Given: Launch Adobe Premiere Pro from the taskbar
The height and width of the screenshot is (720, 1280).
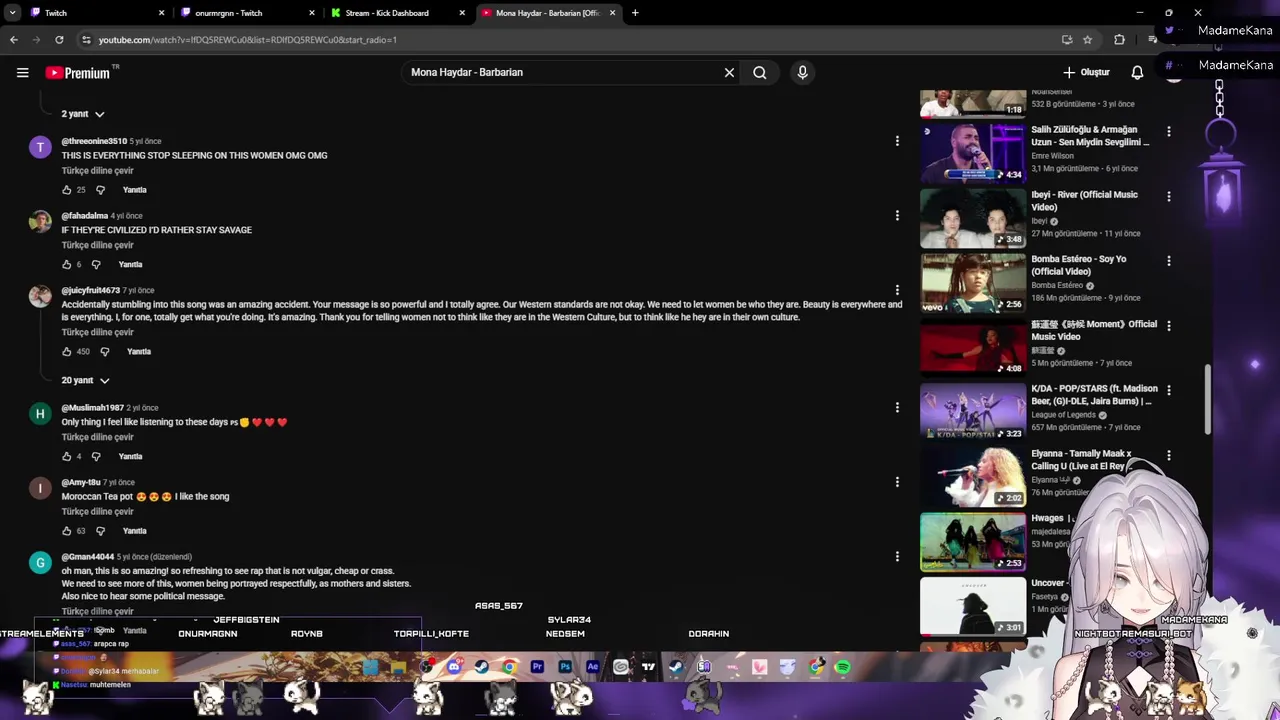Looking at the screenshot, I should 537,667.
